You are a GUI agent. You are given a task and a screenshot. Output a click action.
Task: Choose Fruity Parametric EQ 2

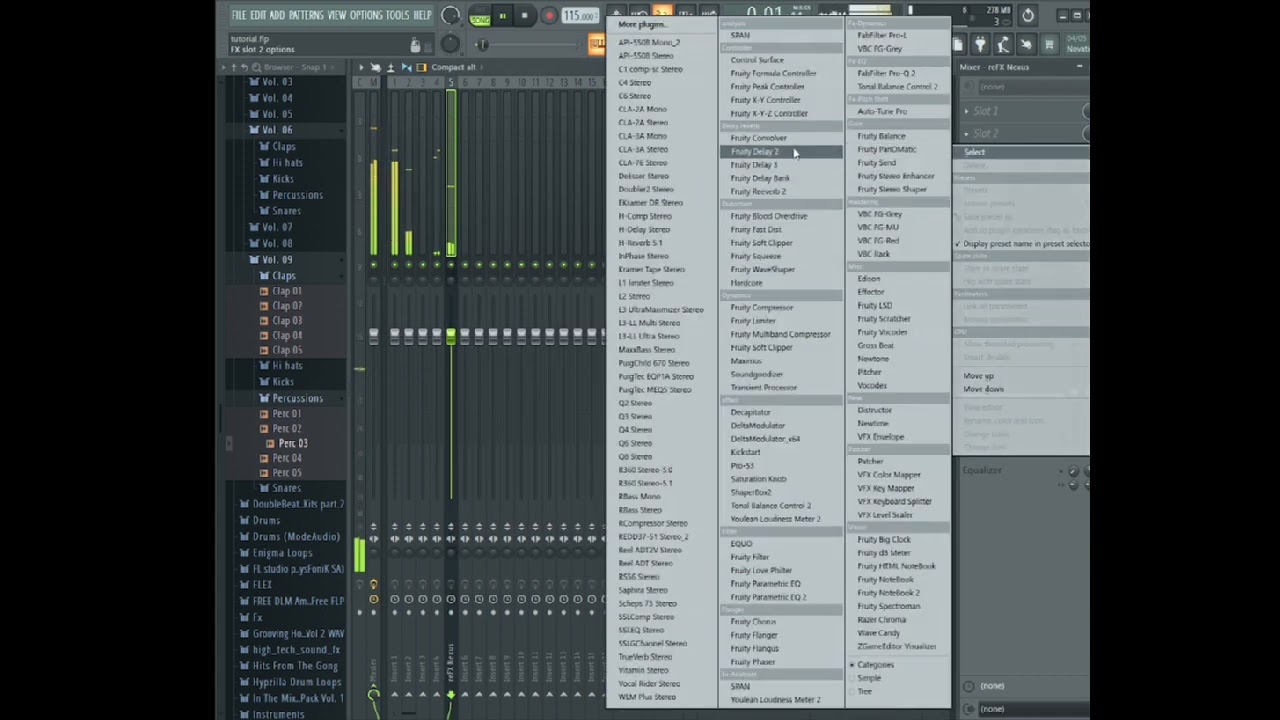(768, 597)
